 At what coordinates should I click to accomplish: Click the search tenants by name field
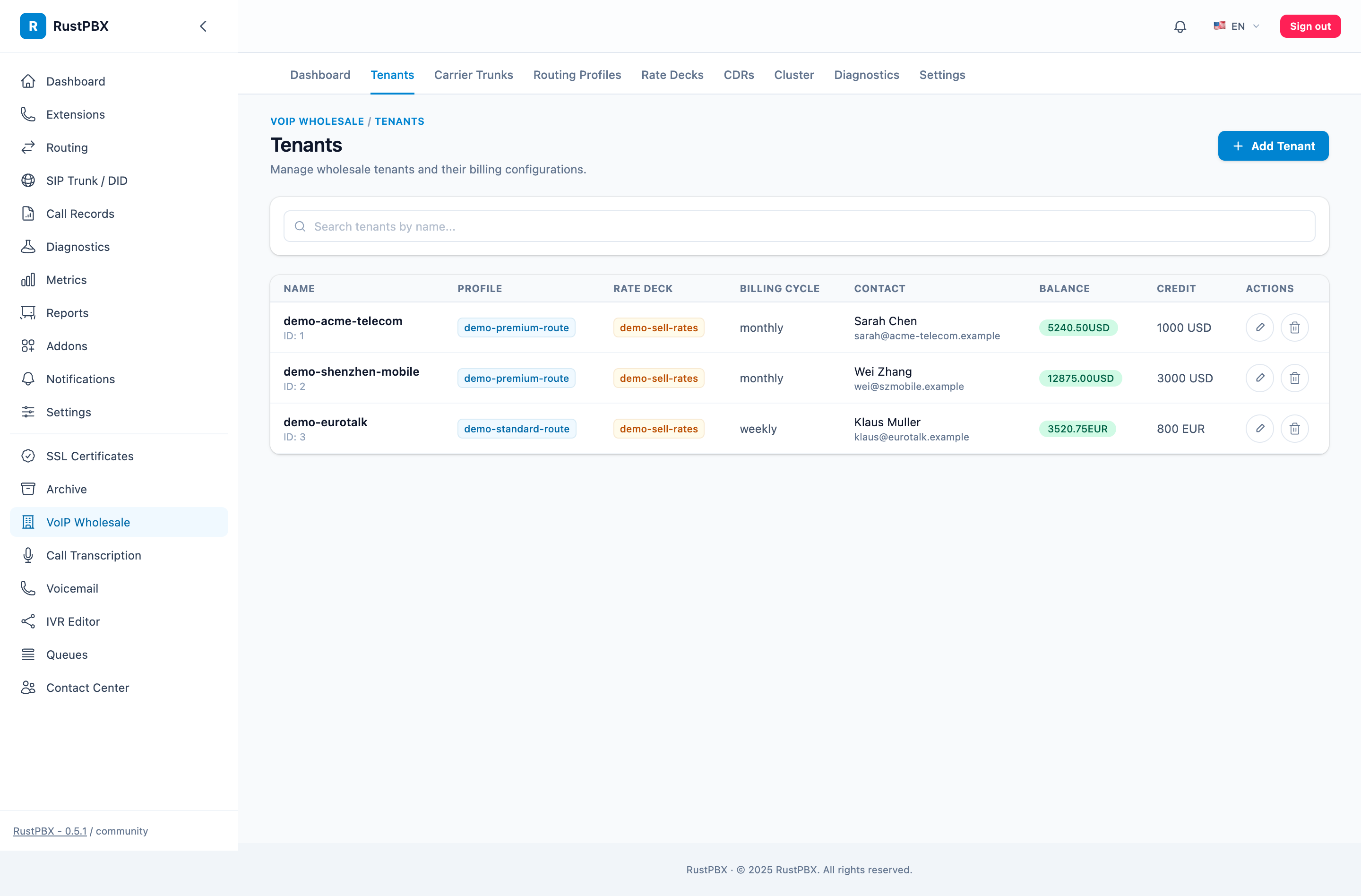pos(799,226)
